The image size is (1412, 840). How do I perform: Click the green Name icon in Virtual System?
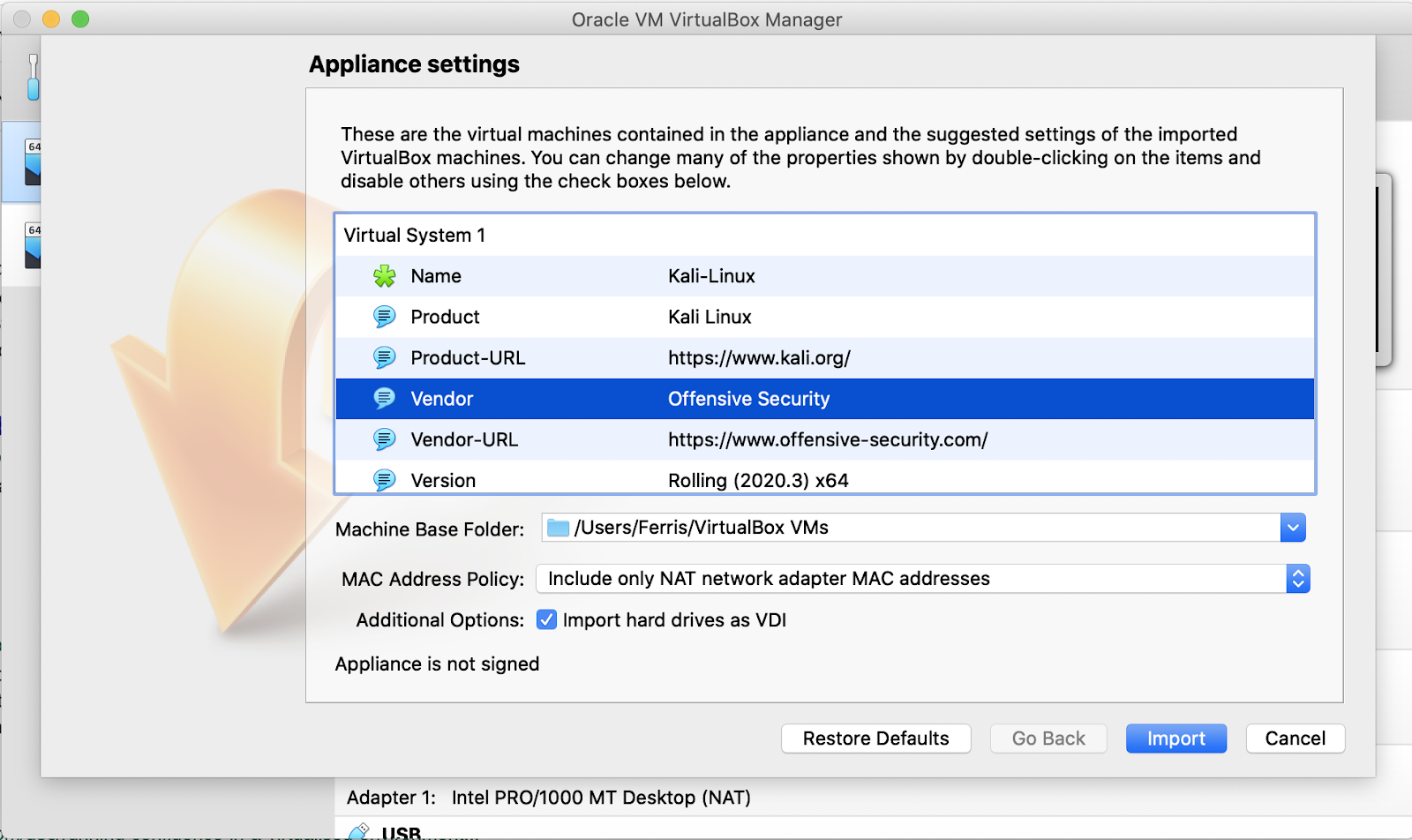coord(384,276)
